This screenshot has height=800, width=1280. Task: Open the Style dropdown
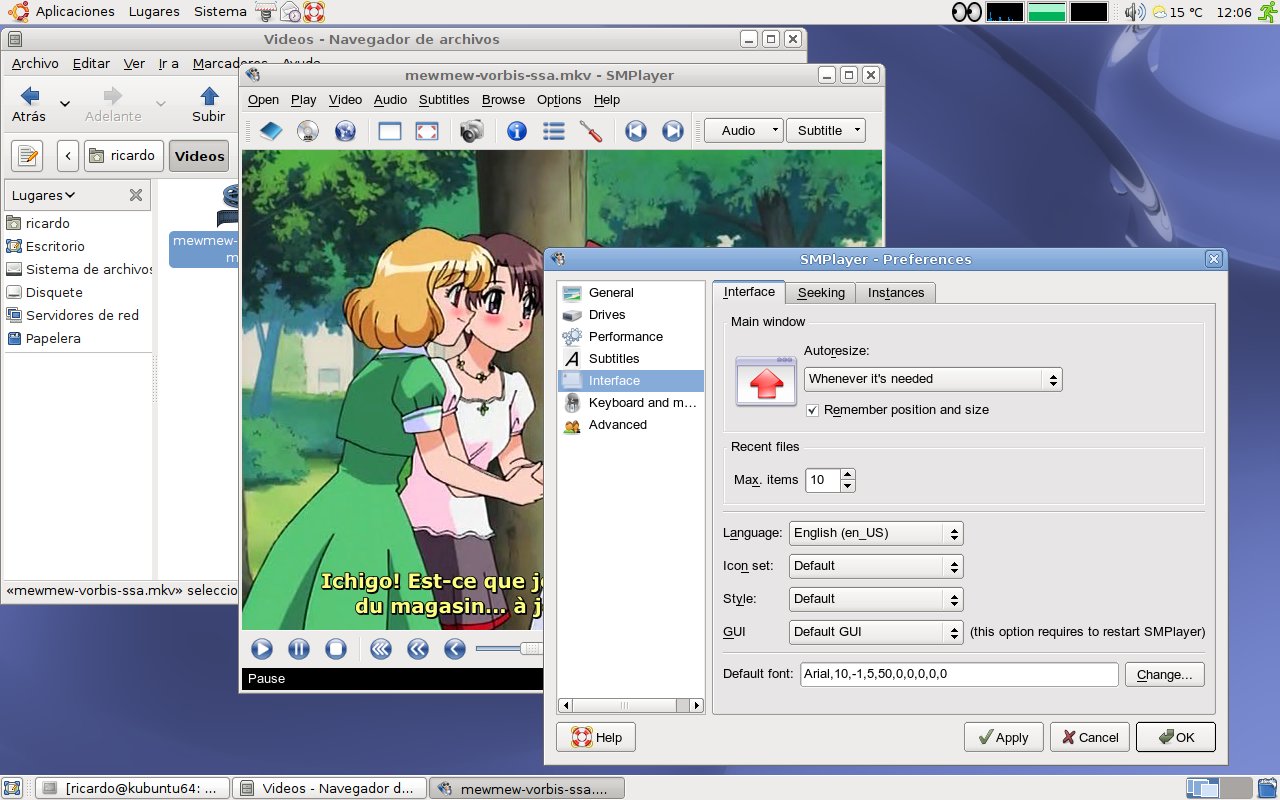coord(876,599)
